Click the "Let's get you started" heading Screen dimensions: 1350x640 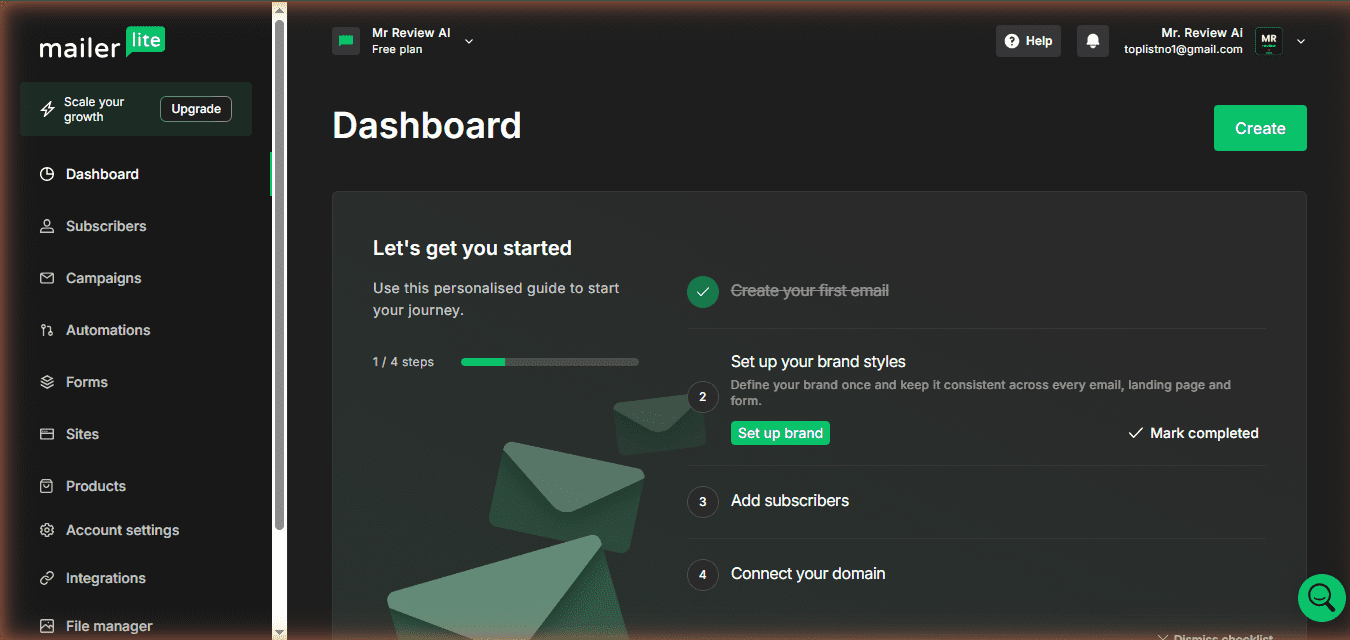click(x=472, y=248)
